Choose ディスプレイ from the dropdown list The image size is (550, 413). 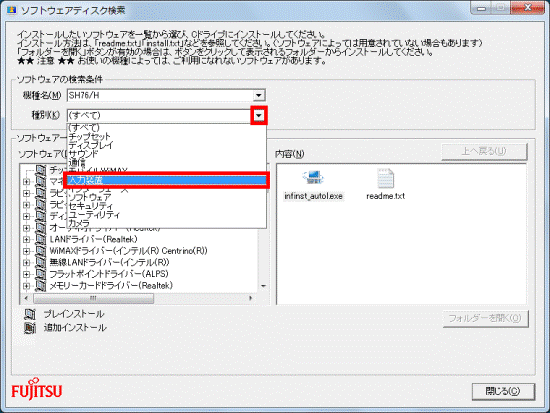tap(166, 145)
